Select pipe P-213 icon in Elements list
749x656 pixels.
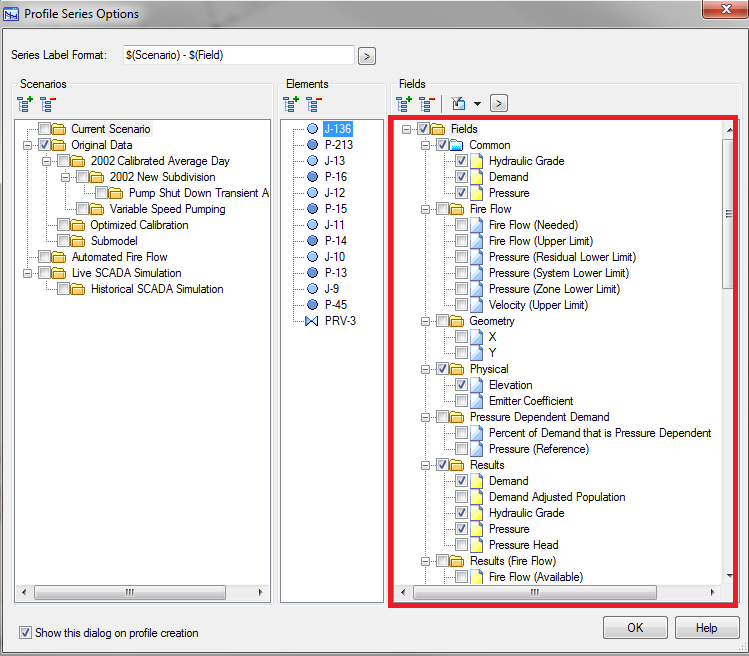[x=312, y=144]
